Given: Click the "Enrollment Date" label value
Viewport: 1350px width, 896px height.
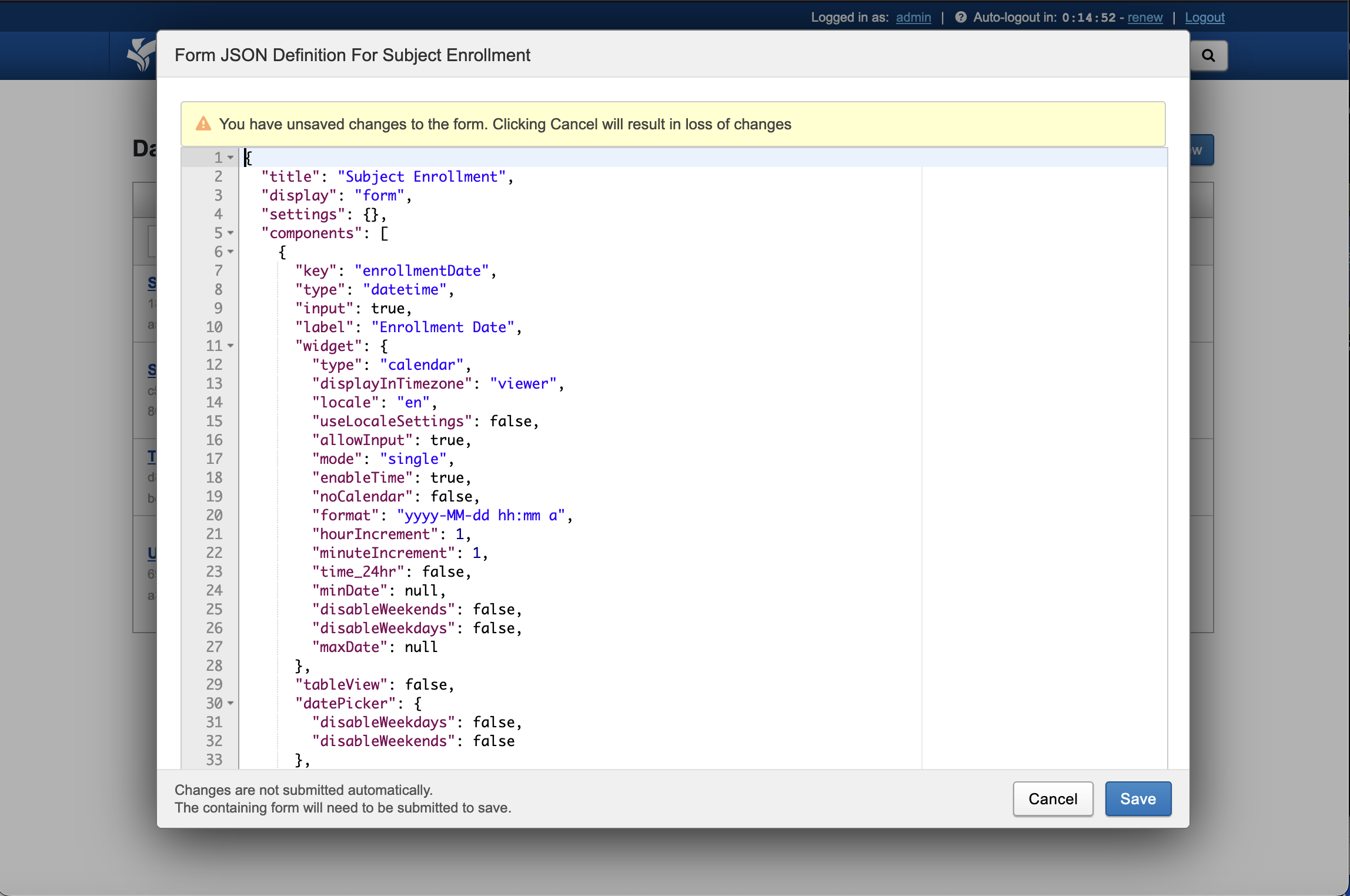Looking at the screenshot, I should tap(442, 327).
